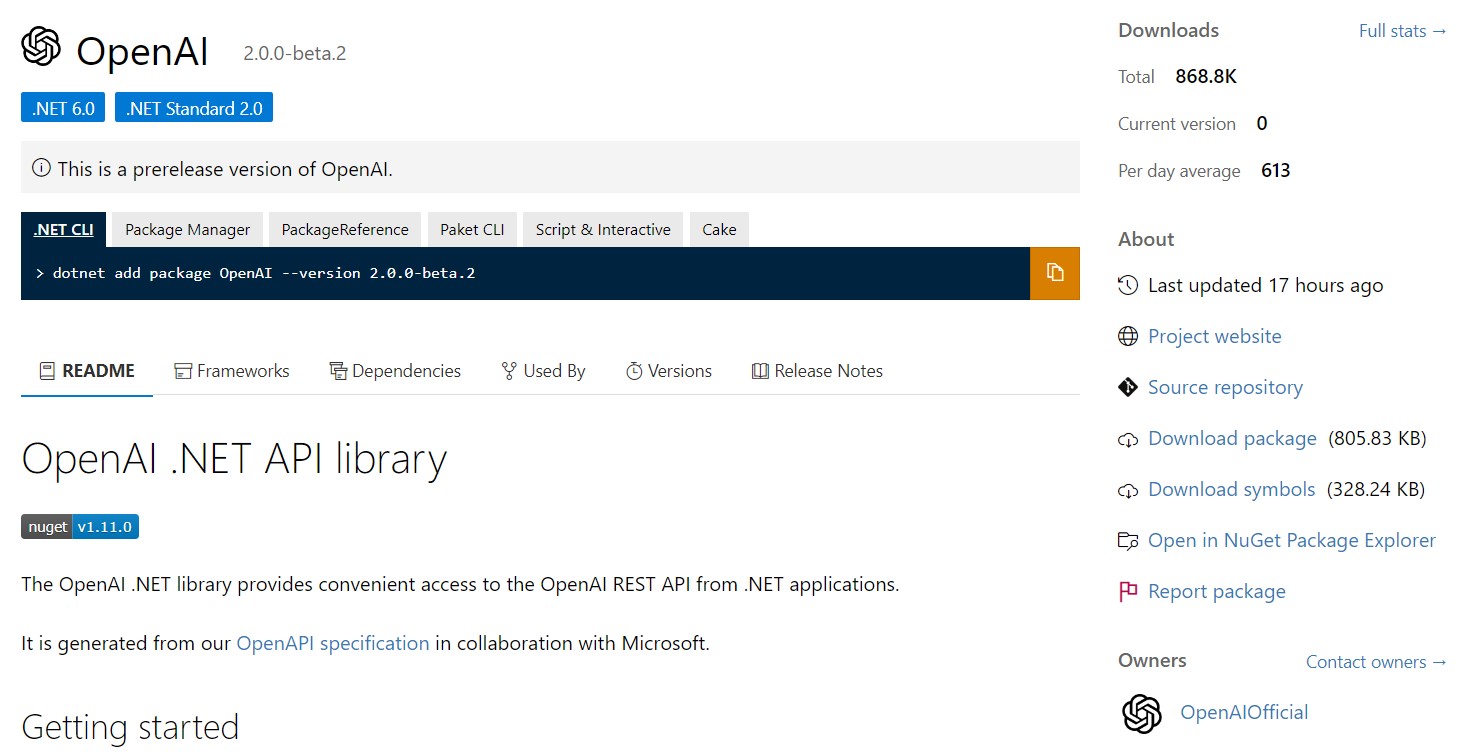
Task: Click the nuget v1.11.0 badge
Action: pyautogui.click(x=80, y=527)
